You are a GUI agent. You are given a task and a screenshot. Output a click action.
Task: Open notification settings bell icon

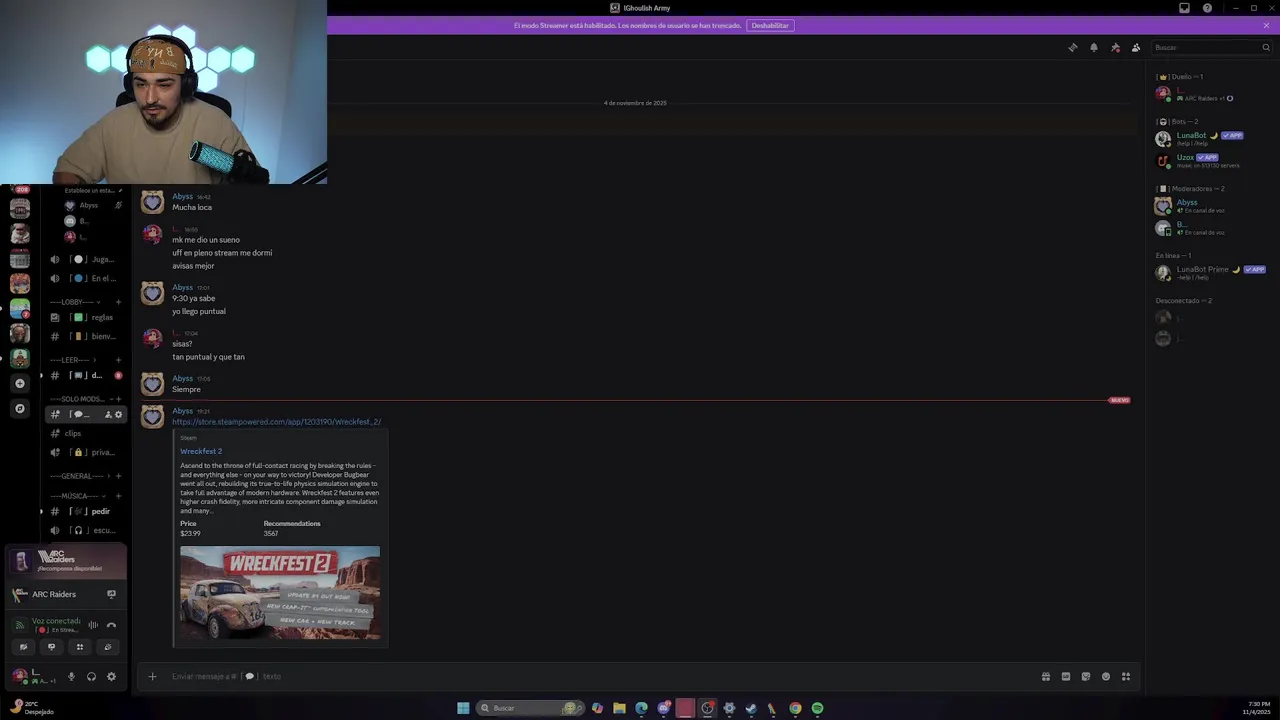[x=1094, y=47]
